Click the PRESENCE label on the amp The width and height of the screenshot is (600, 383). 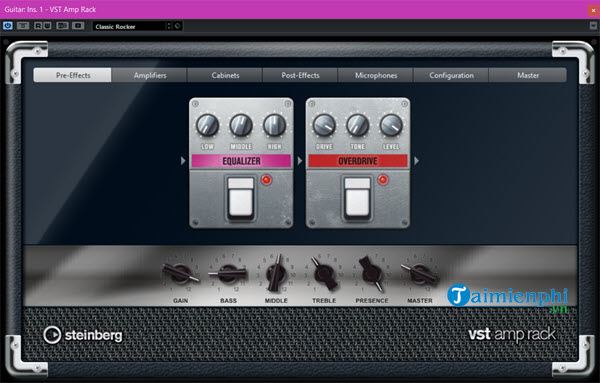[x=372, y=301]
